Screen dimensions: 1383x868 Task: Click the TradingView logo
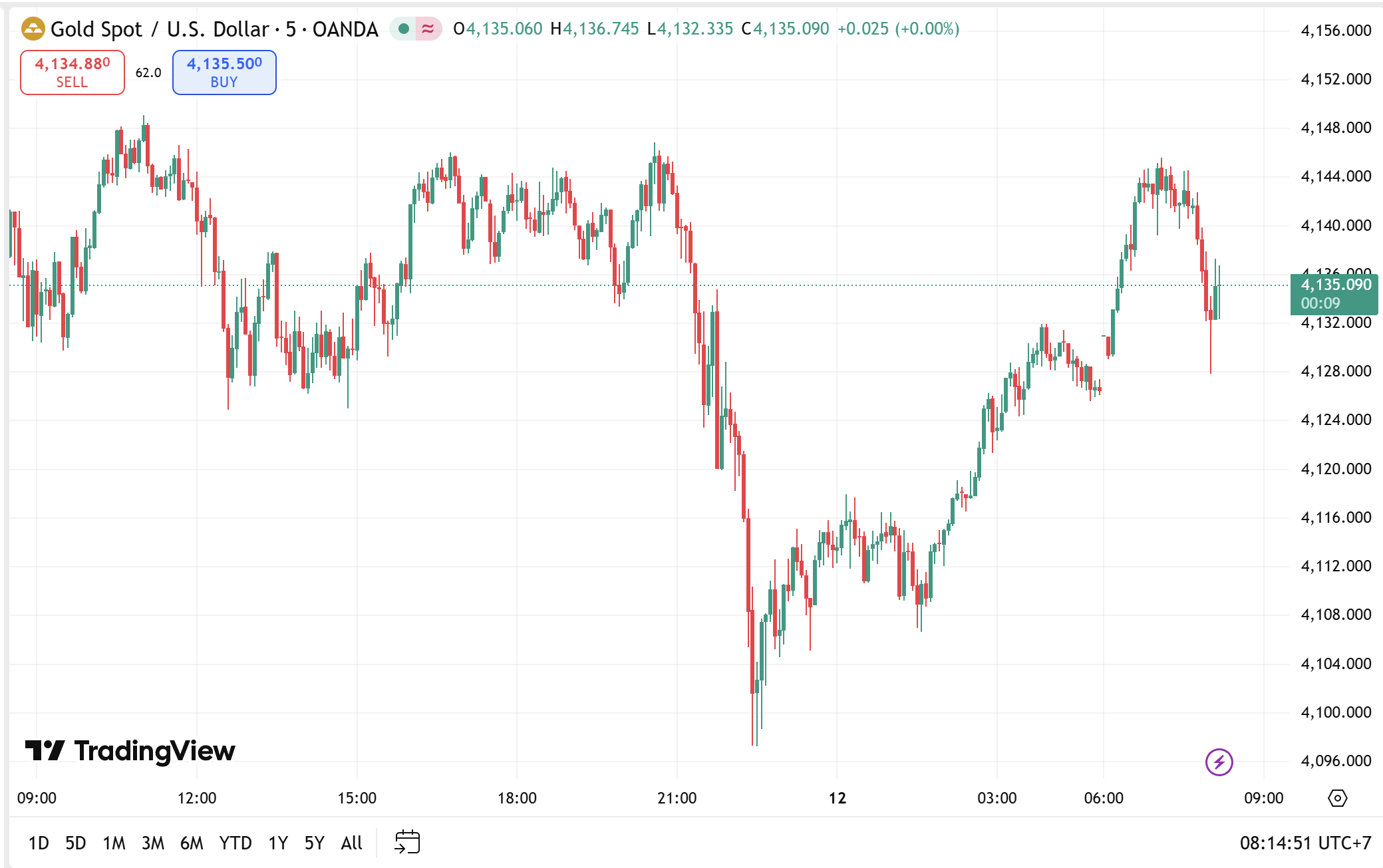(x=130, y=751)
